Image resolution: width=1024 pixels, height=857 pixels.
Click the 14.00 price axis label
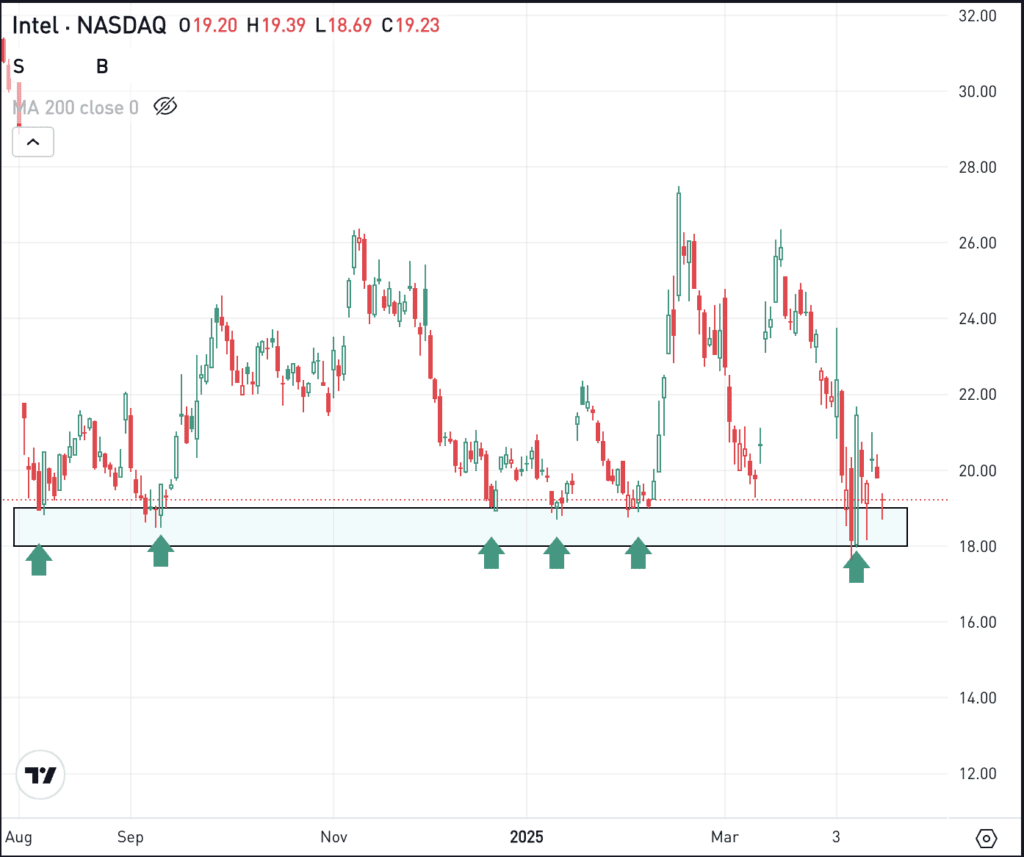977,698
